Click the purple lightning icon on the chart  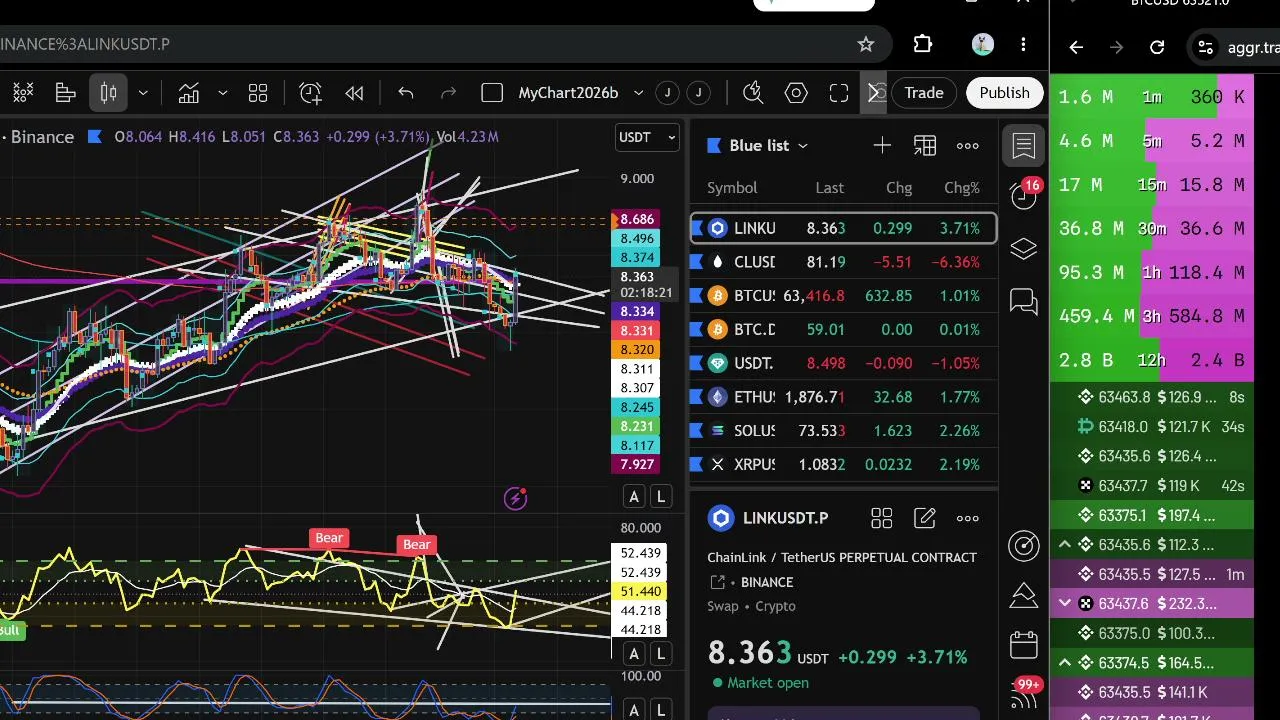[x=515, y=498]
